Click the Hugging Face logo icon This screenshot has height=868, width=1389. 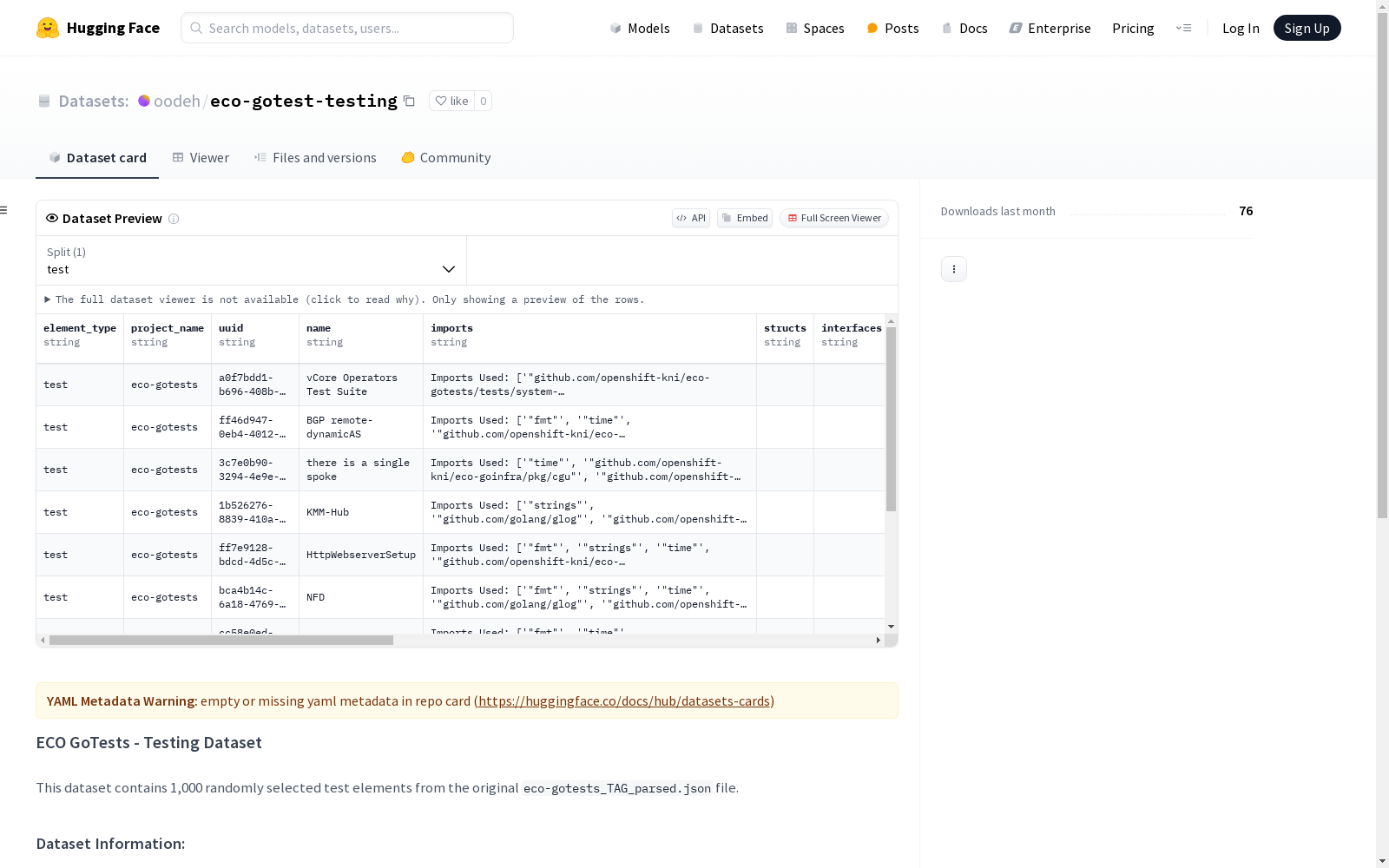point(48,28)
